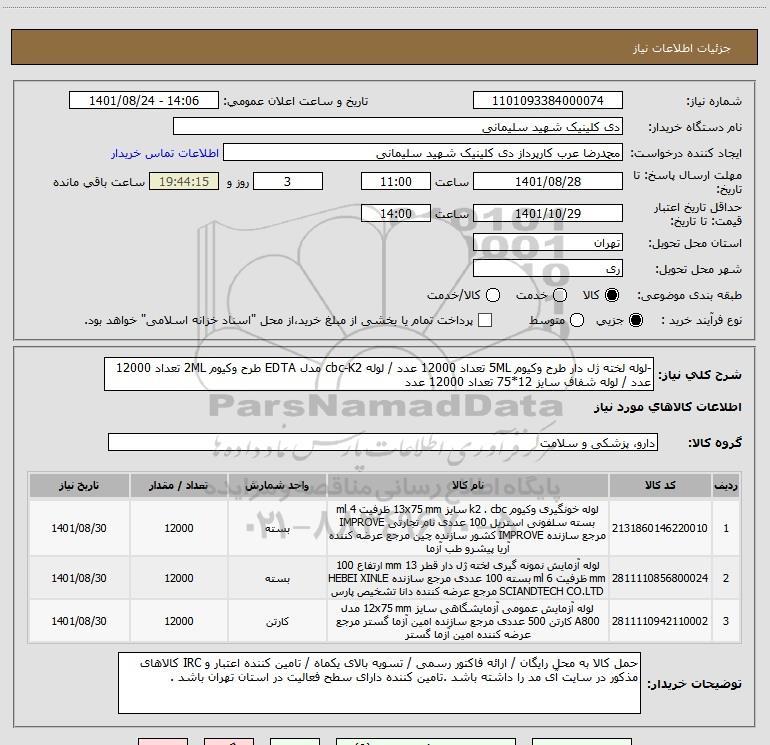Screen dimensions: 770x745
Task: Click the unit بسته in row 2
Action: [277, 579]
